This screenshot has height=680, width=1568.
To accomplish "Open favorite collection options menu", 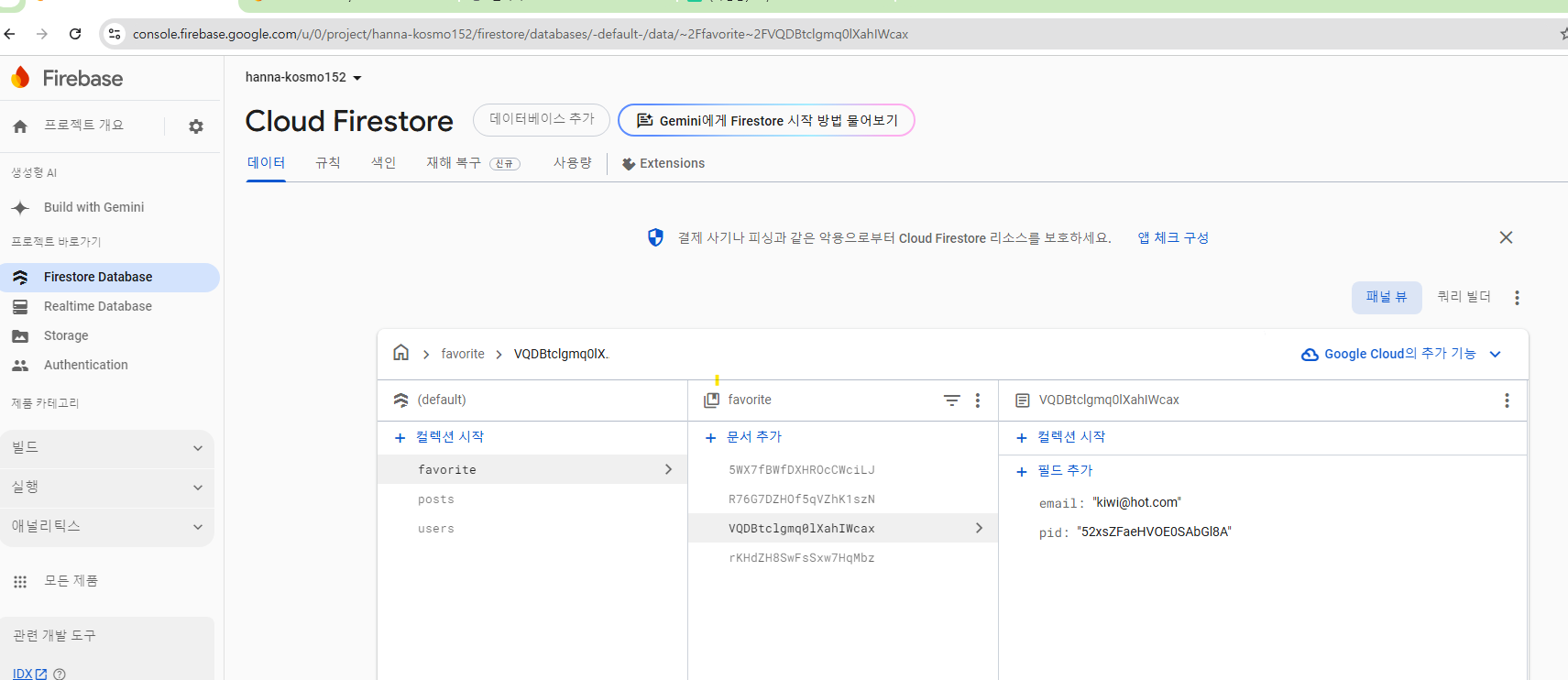I will tap(978, 400).
